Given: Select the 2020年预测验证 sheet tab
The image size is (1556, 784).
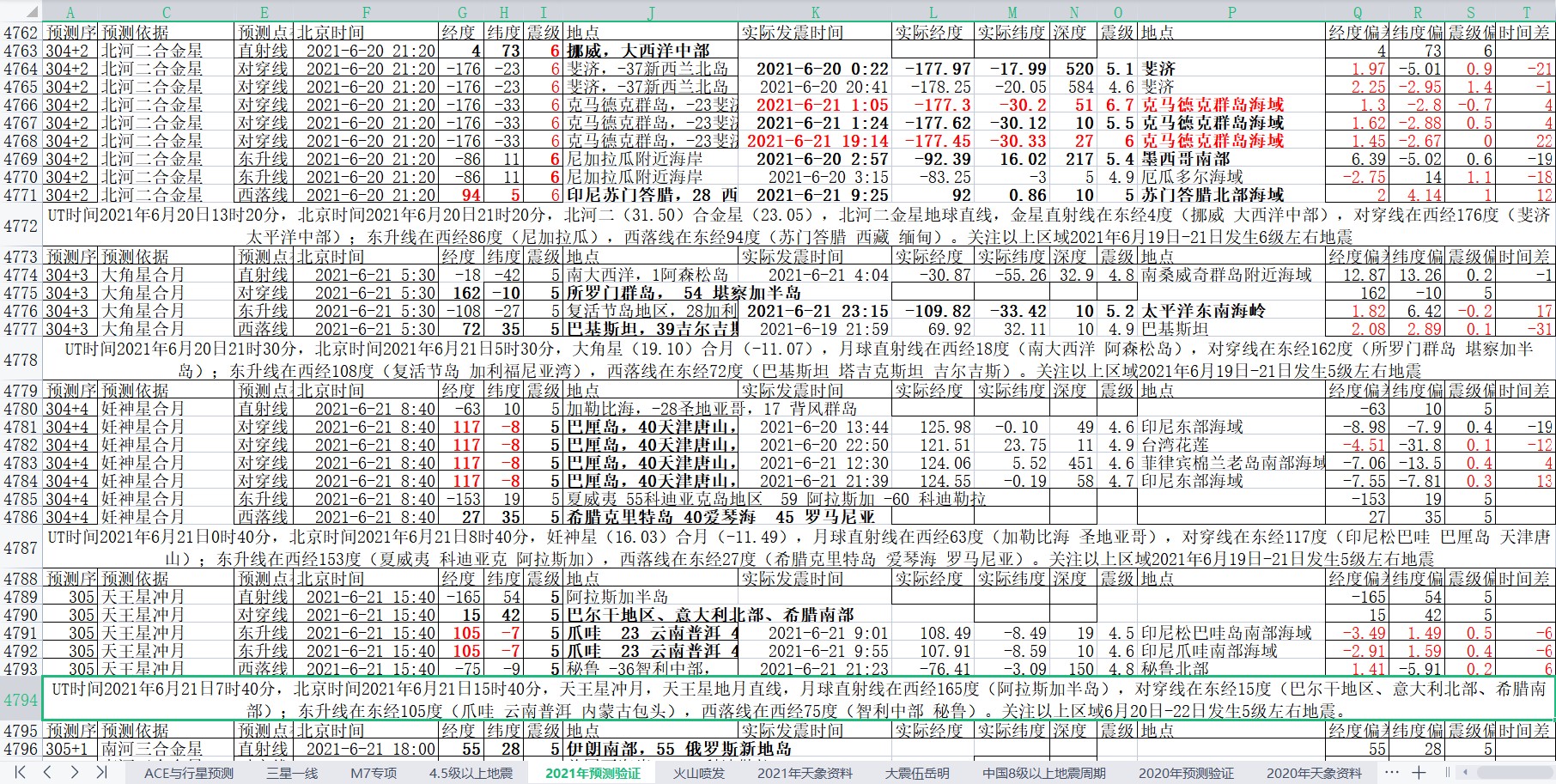Looking at the screenshot, I should [1186, 773].
